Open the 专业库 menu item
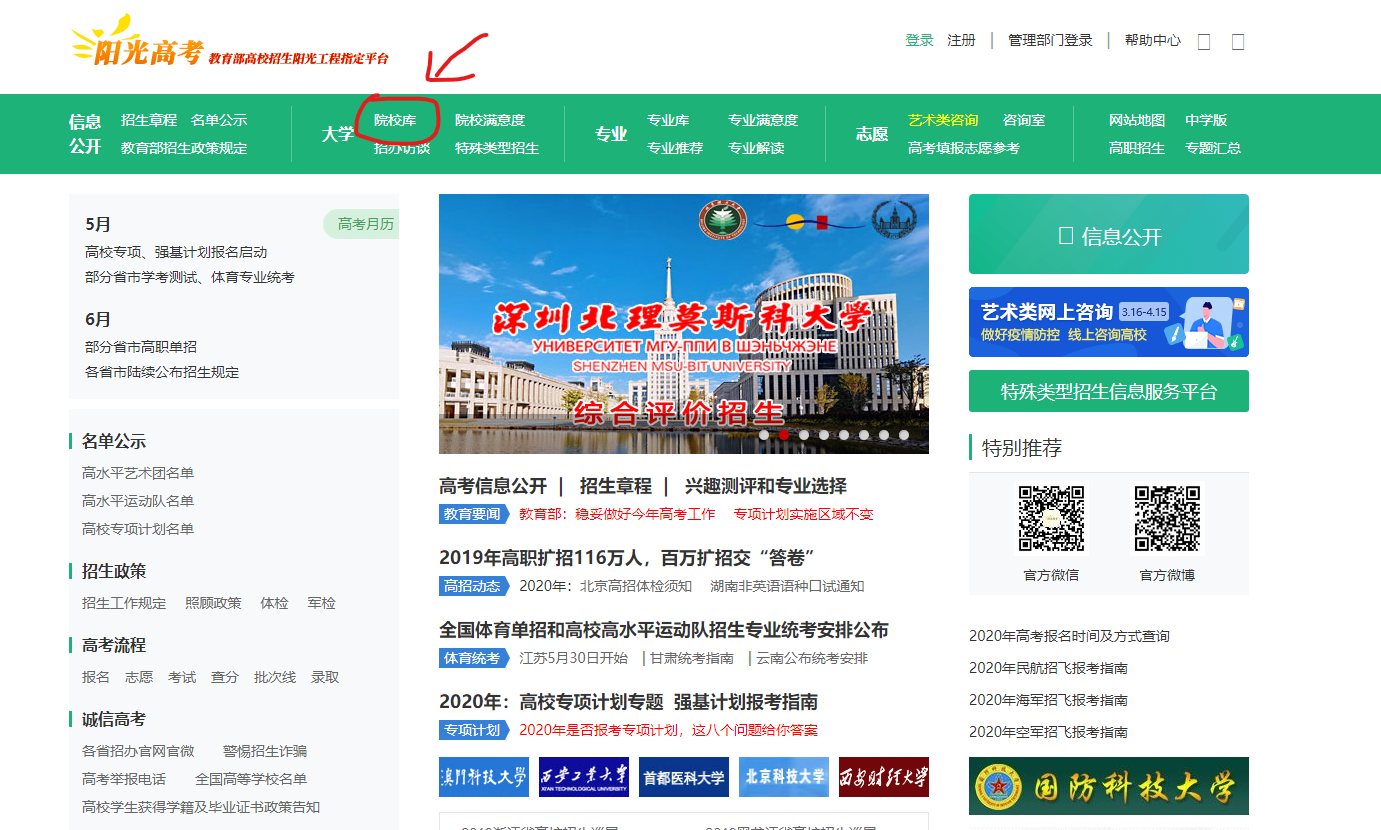The height and width of the screenshot is (830, 1381). tap(668, 120)
